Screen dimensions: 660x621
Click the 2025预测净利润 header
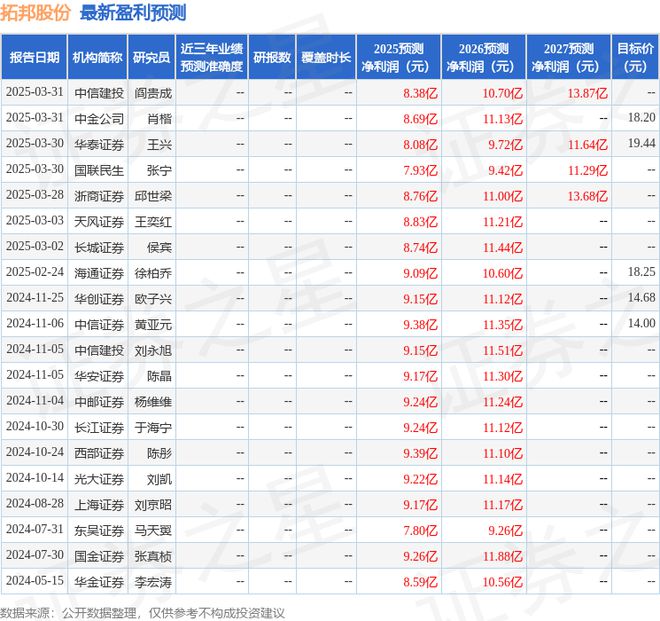point(399,57)
